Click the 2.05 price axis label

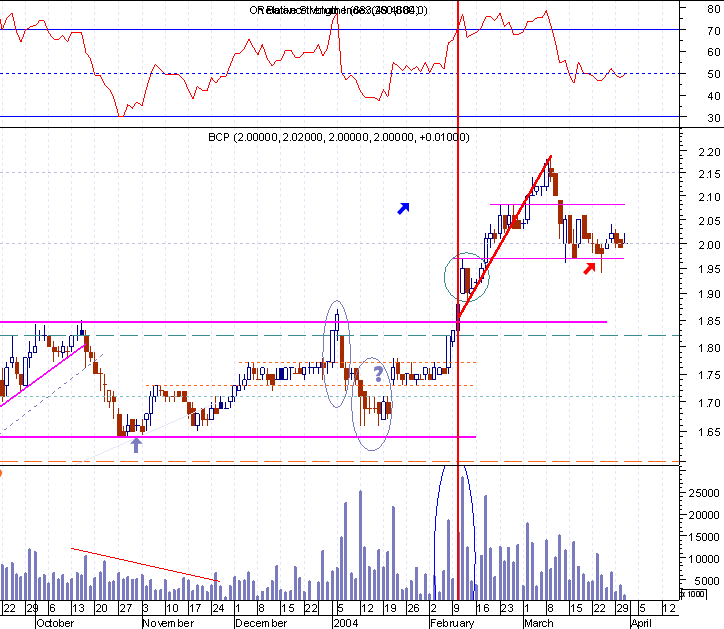point(709,221)
